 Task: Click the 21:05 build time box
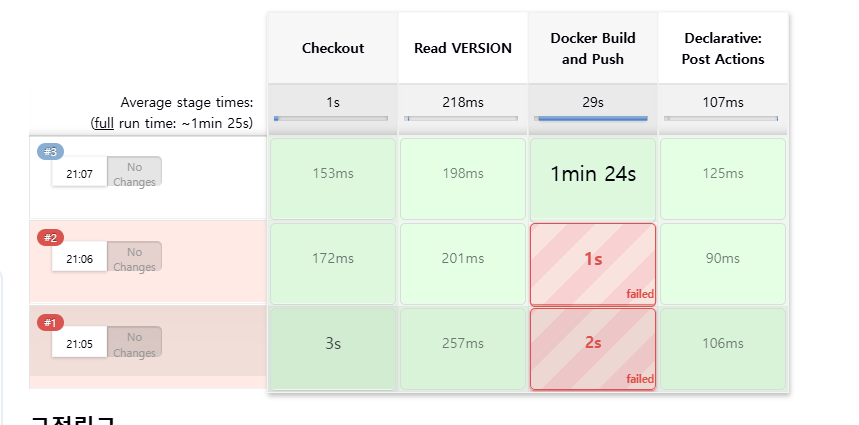(79, 344)
